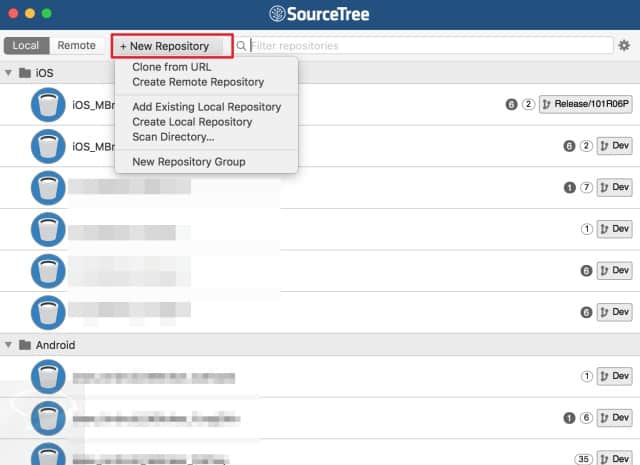Select bucket icon in Android row with outlined 6 badge
Viewport: 640px width, 465px height.
(x=48, y=418)
